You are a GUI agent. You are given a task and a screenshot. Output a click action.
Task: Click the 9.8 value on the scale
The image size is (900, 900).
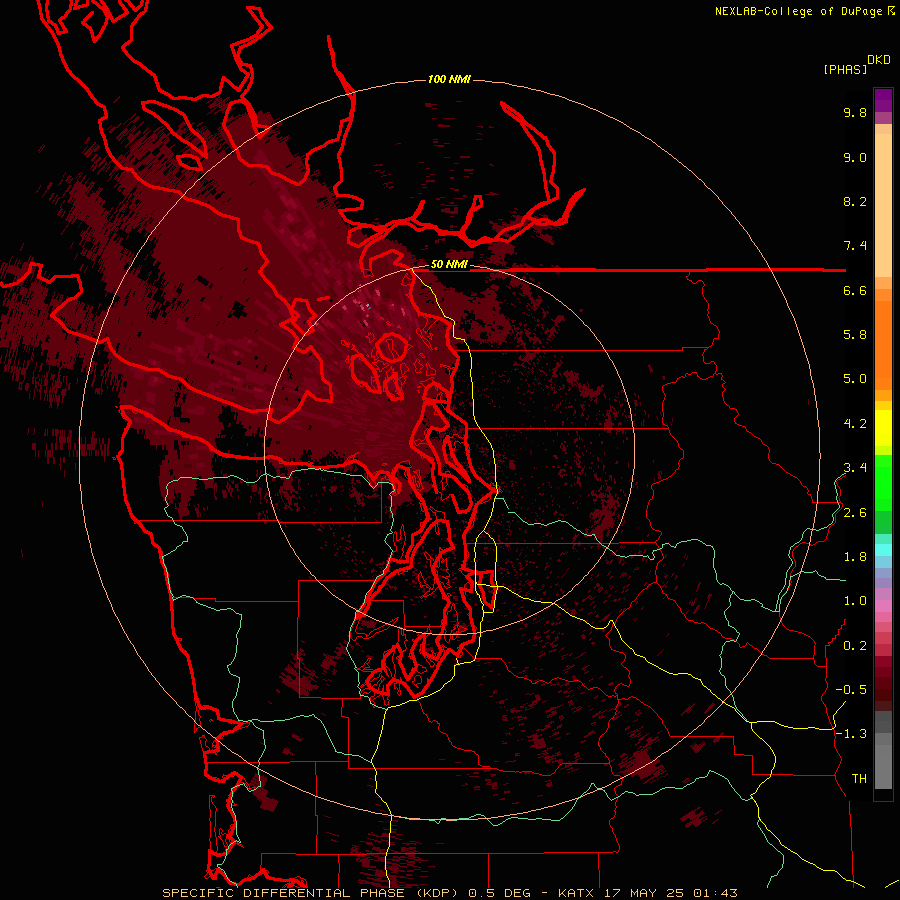click(x=855, y=112)
